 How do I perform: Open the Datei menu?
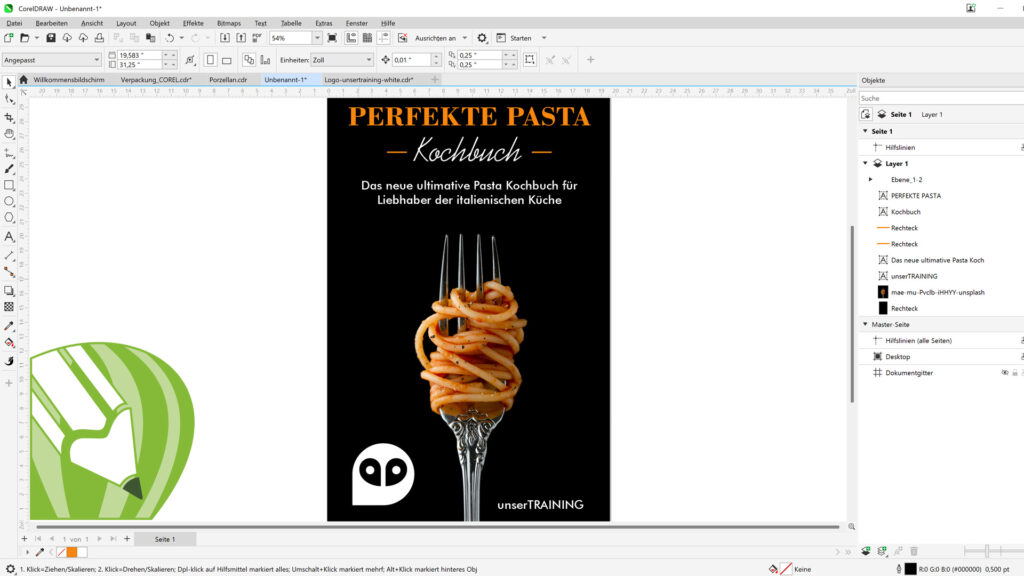click(14, 23)
